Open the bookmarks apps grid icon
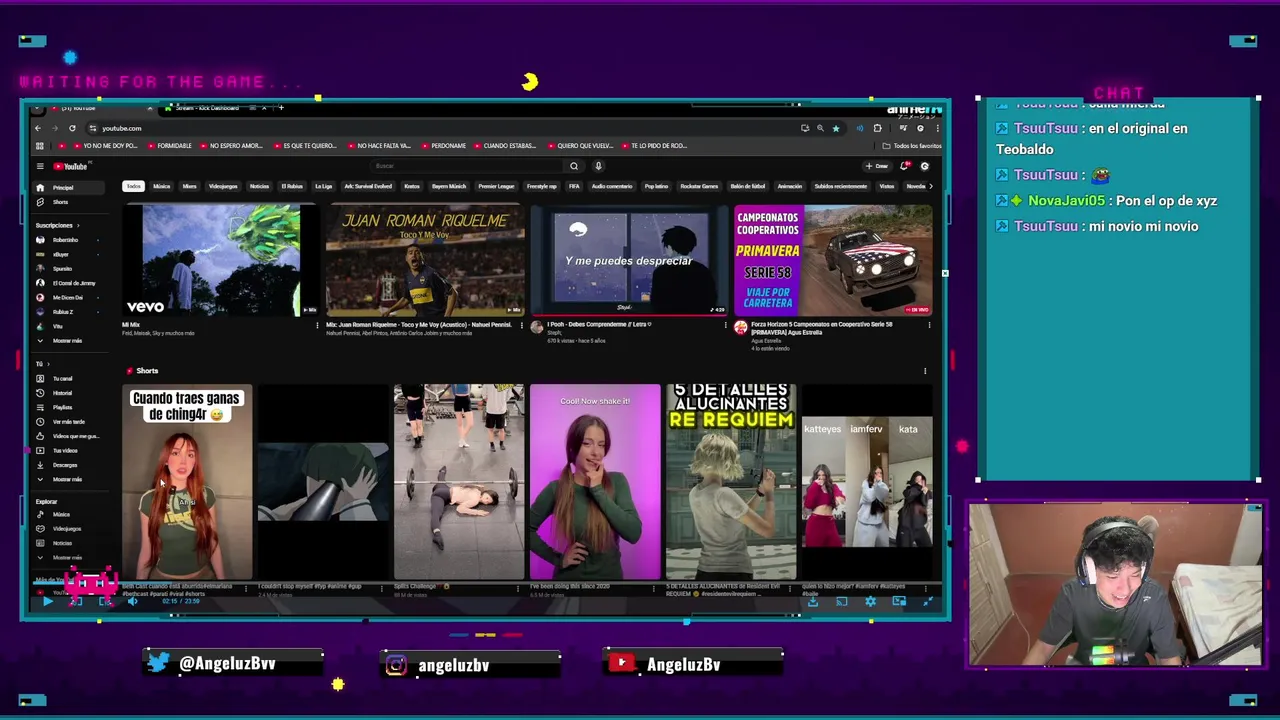The width and height of the screenshot is (1280, 720). pos(38,146)
